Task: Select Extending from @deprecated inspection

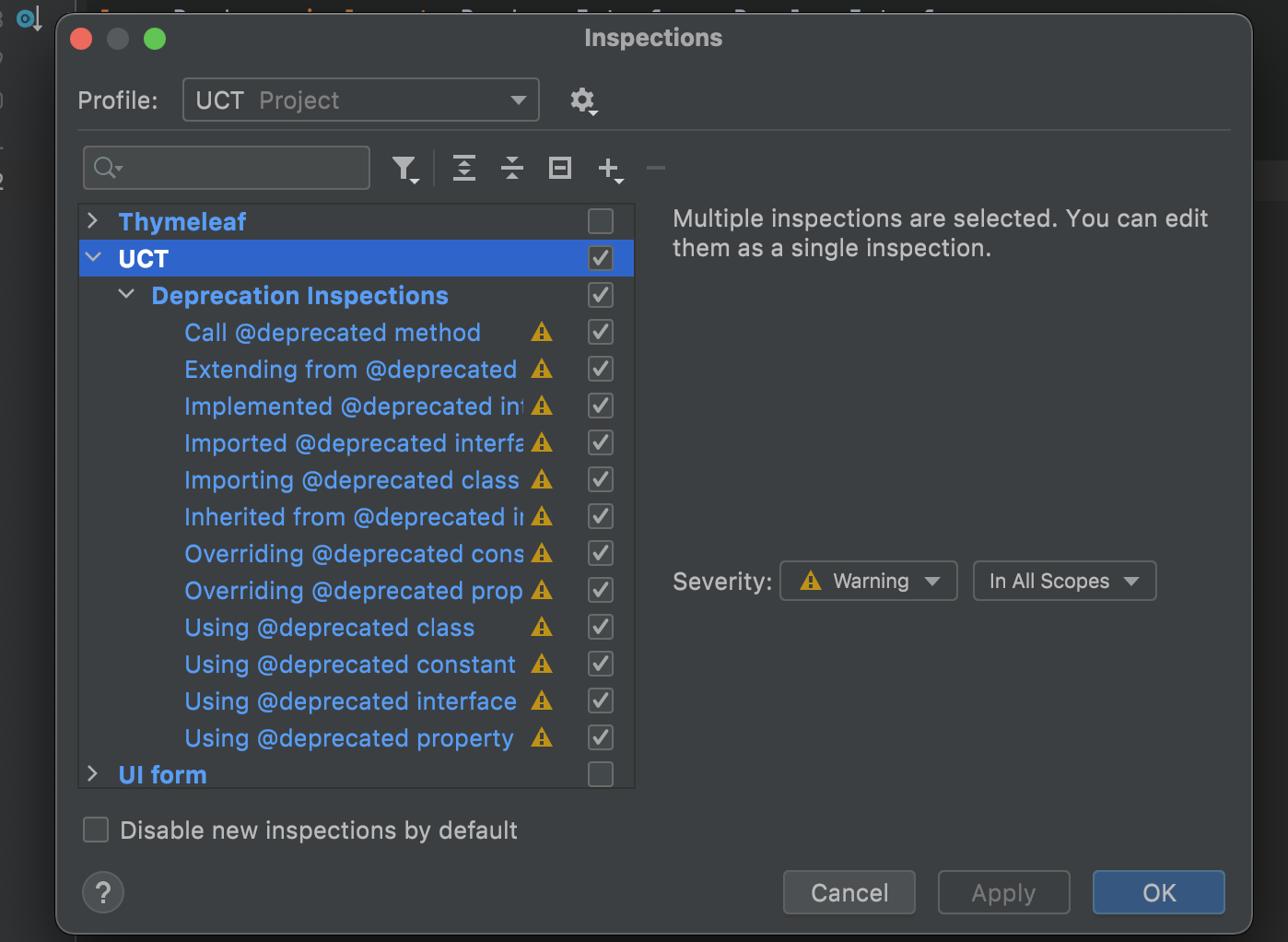Action: coord(351,370)
